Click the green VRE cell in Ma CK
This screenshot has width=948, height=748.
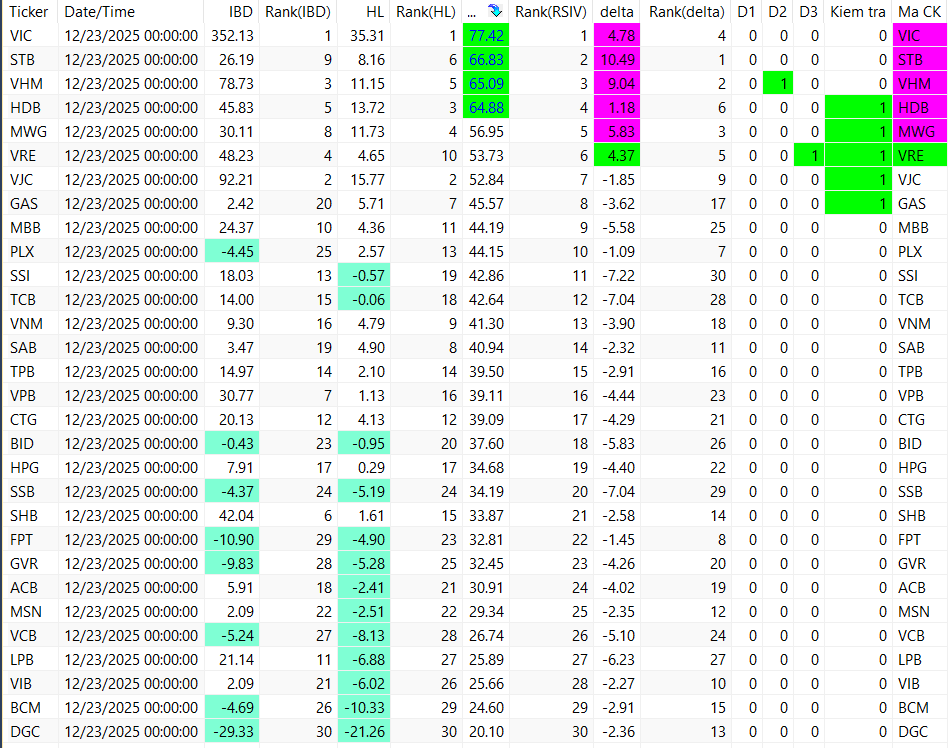coord(920,156)
